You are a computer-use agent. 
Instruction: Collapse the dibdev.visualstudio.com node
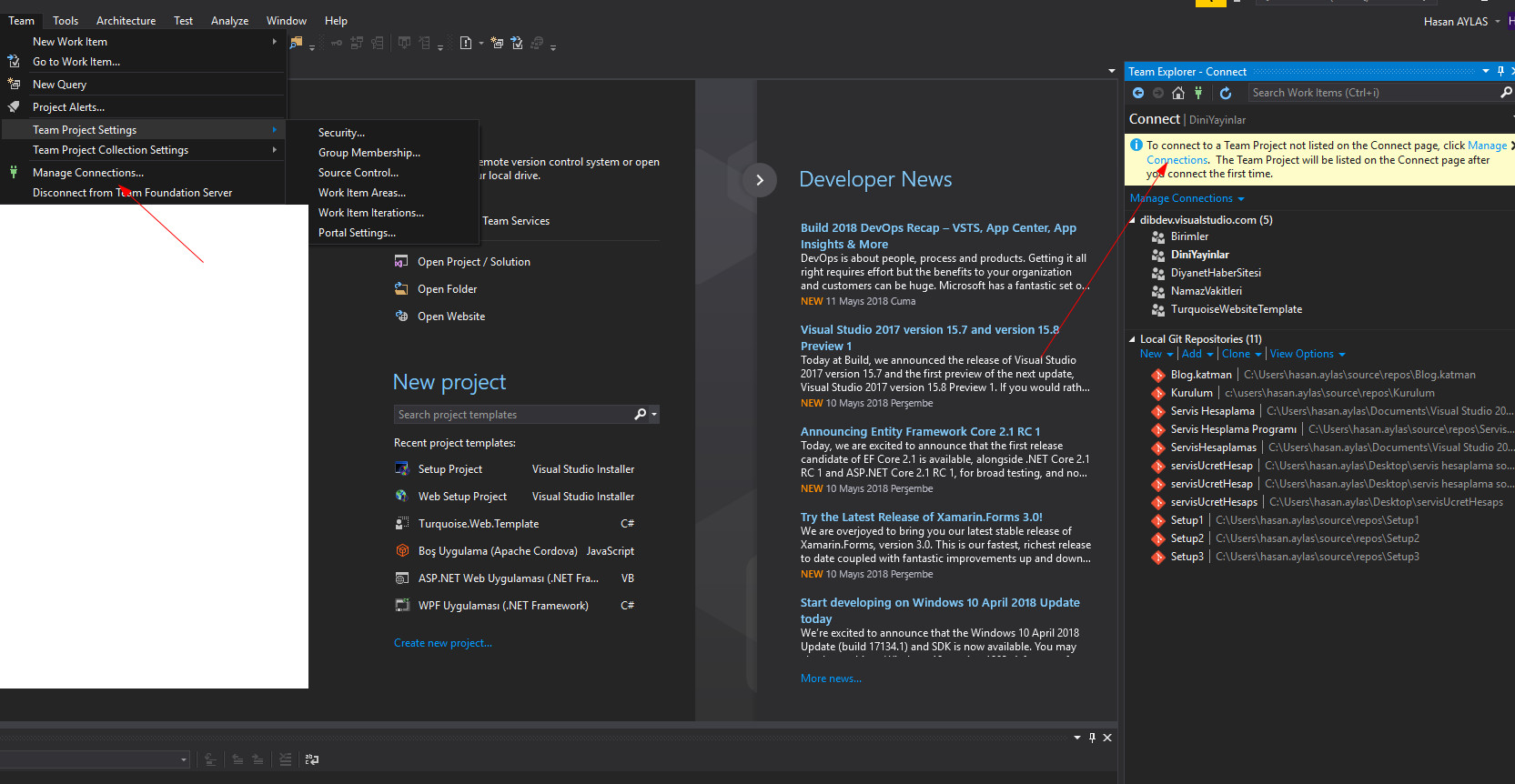(x=1132, y=220)
